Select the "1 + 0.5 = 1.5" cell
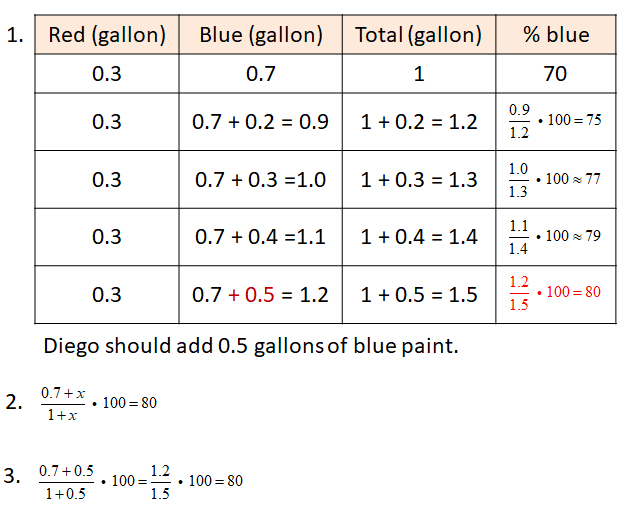628x513 pixels. 419,295
